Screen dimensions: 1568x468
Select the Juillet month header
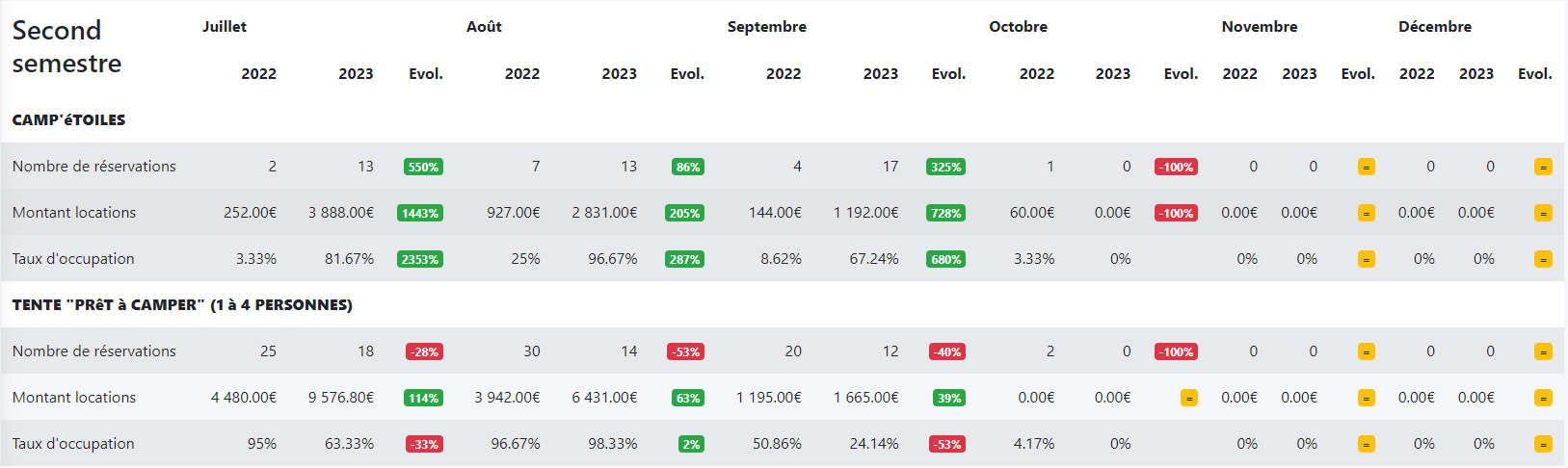click(x=225, y=27)
